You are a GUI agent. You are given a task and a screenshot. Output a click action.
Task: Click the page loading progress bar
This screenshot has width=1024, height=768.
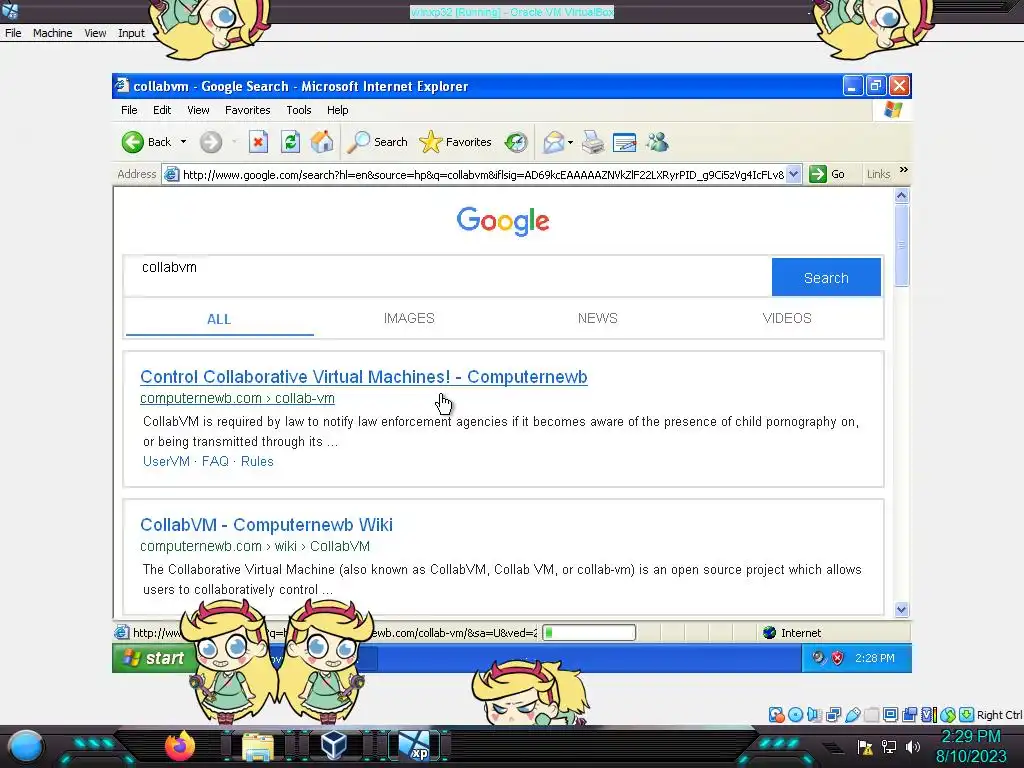588,632
